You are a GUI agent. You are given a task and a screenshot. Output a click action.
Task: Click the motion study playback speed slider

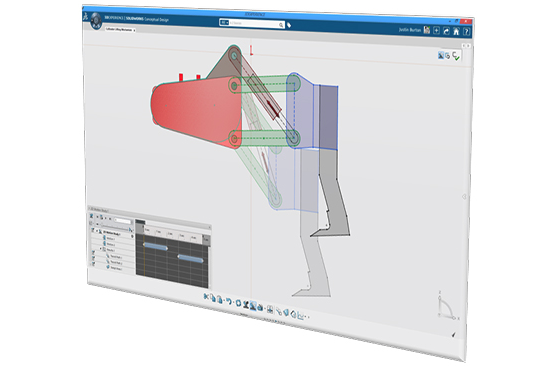click(115, 228)
